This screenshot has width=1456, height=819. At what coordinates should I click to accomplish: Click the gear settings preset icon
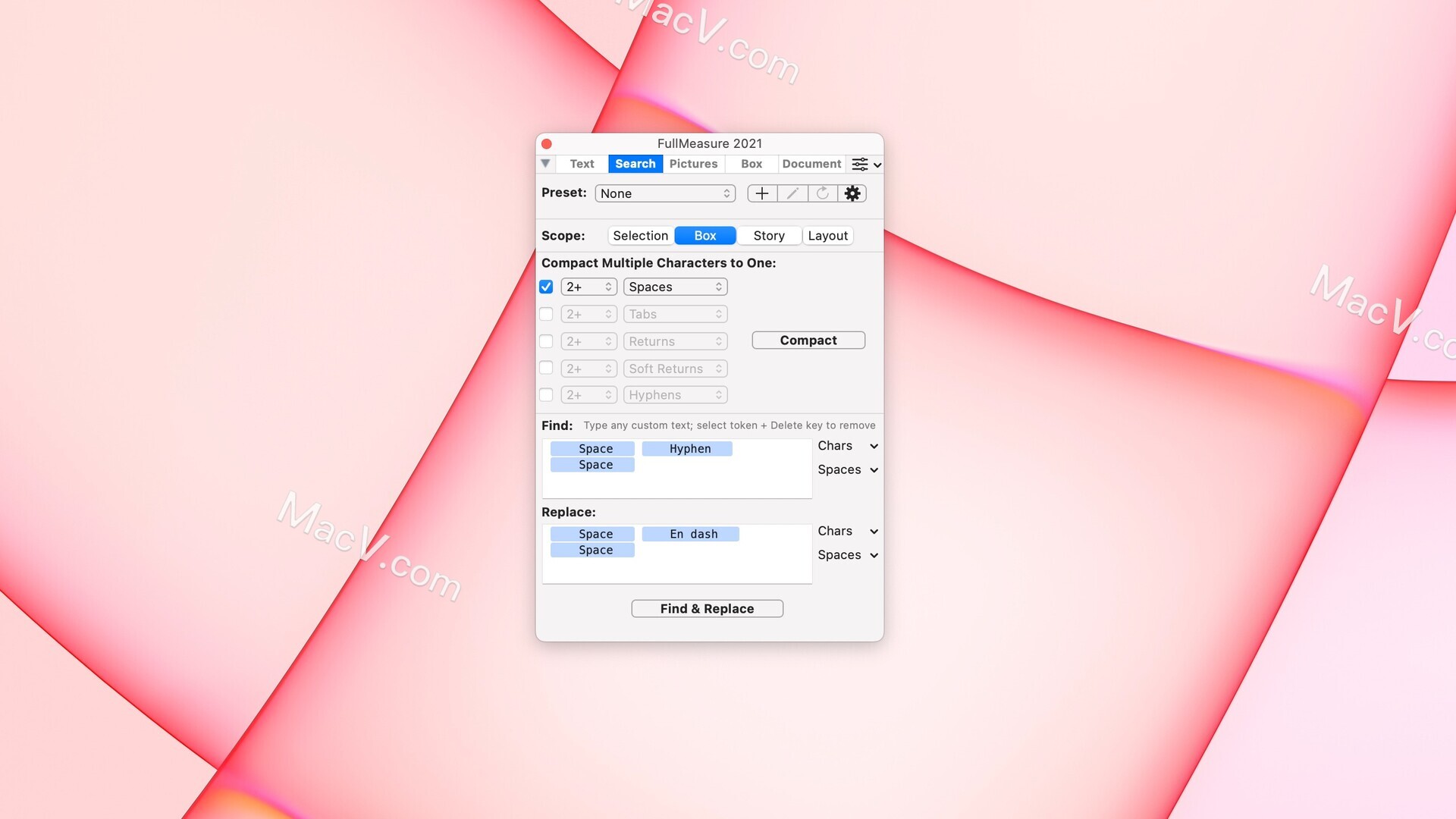coord(852,193)
